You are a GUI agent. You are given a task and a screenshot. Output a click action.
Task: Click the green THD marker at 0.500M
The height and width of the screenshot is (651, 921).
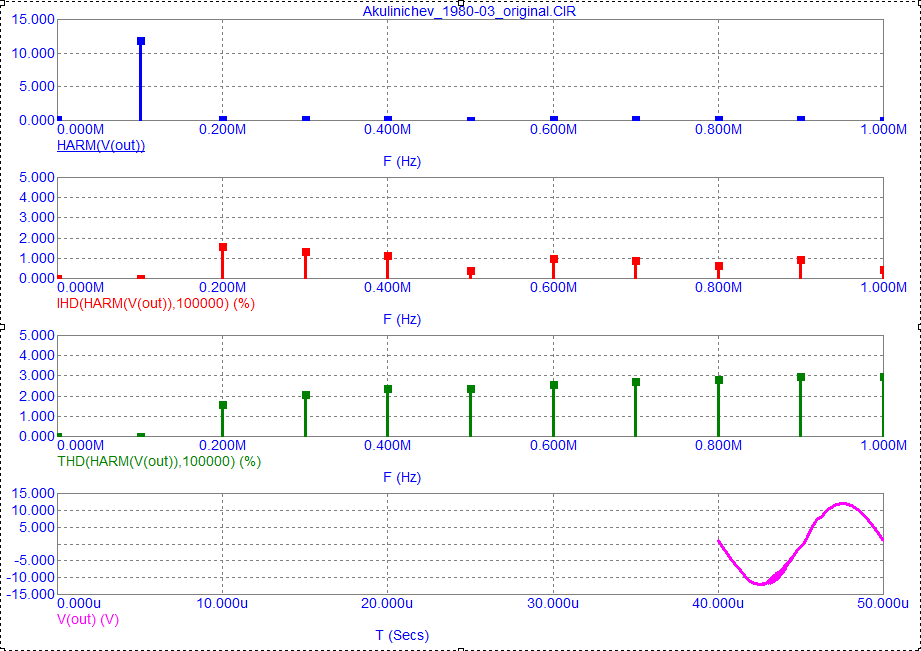click(x=471, y=389)
